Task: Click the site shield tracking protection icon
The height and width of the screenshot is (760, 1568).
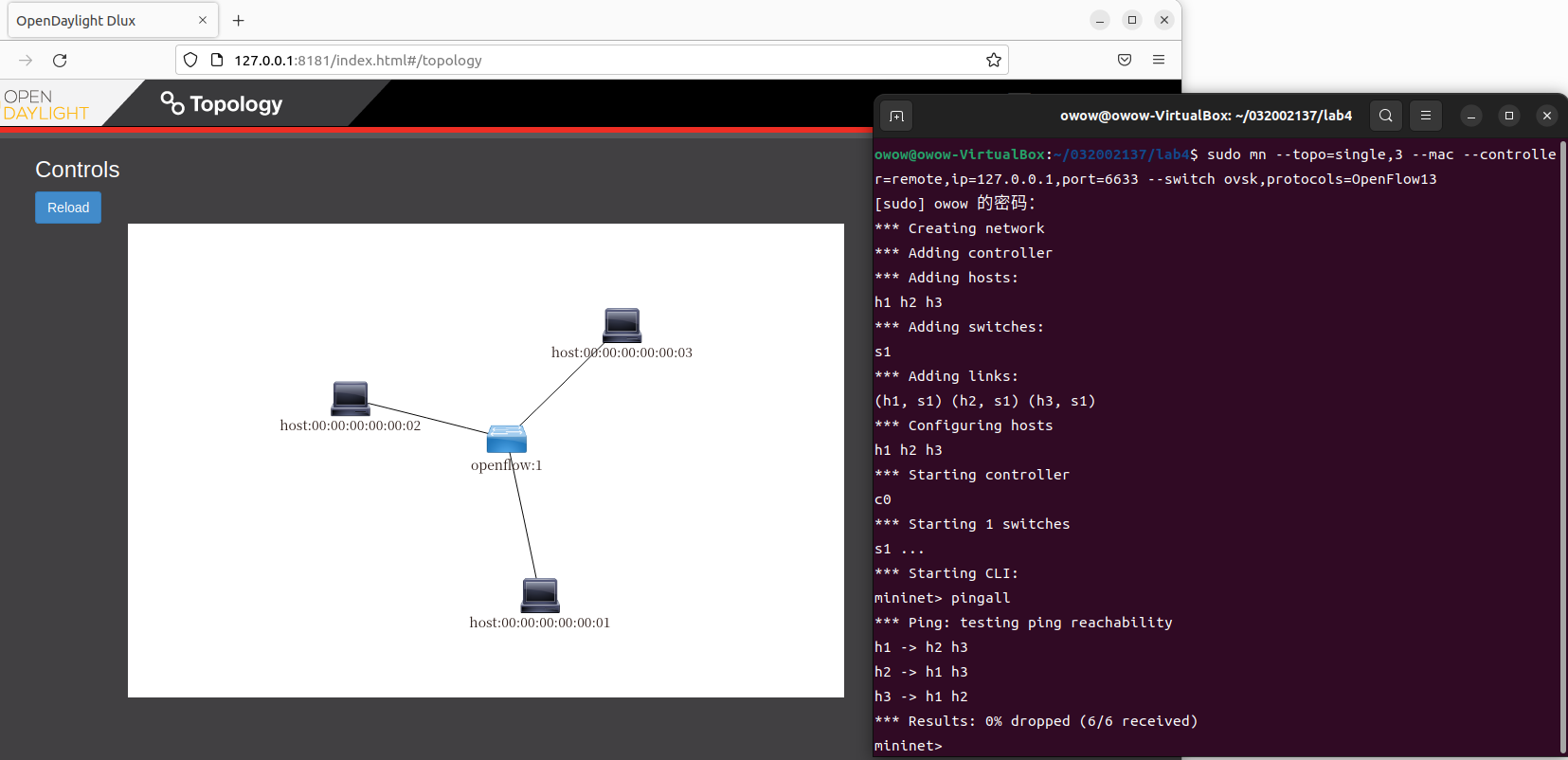Action: (x=190, y=61)
